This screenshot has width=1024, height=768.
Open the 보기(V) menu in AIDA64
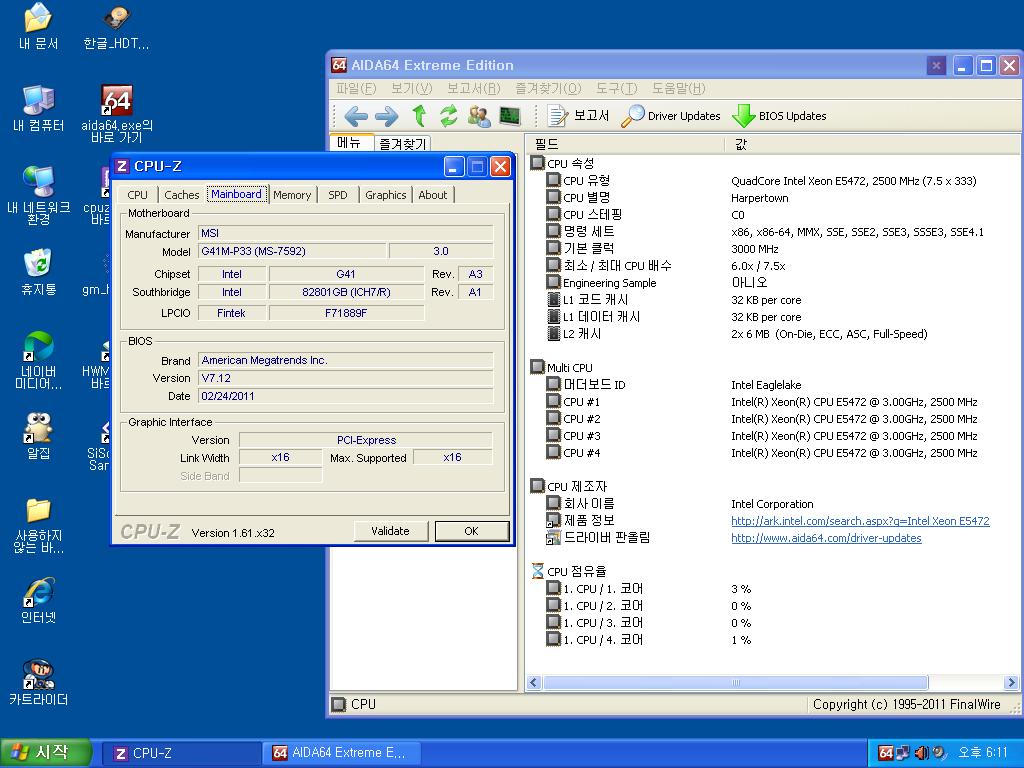[411, 88]
